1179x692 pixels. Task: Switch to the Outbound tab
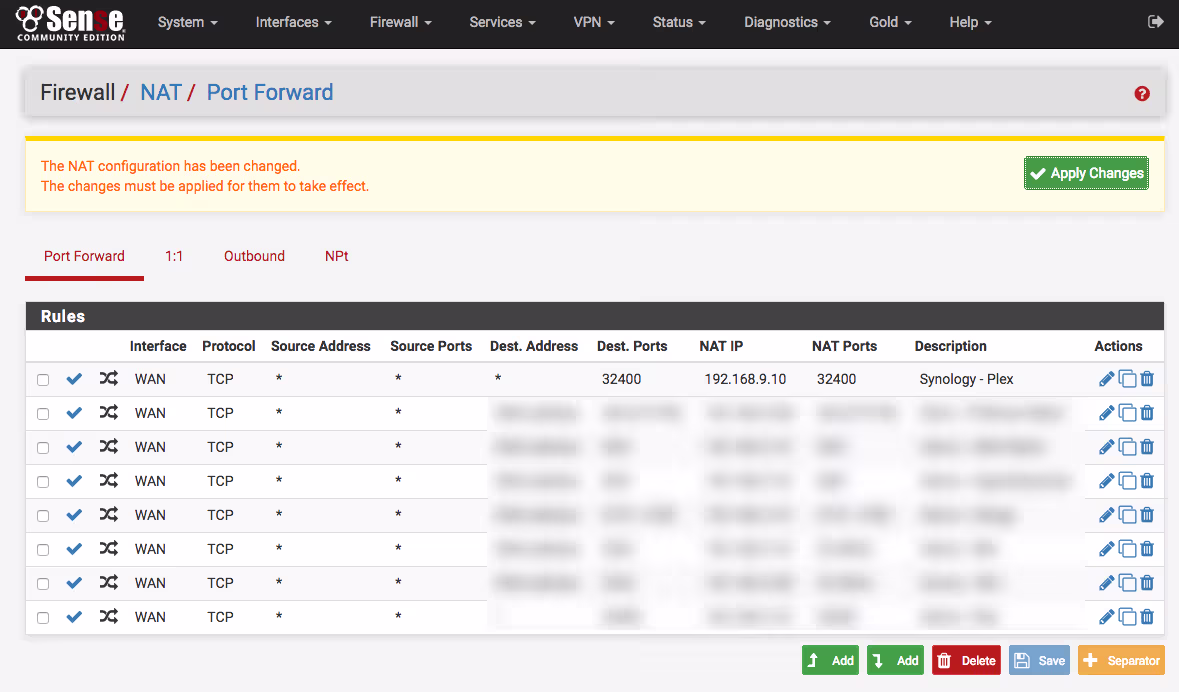pos(254,256)
